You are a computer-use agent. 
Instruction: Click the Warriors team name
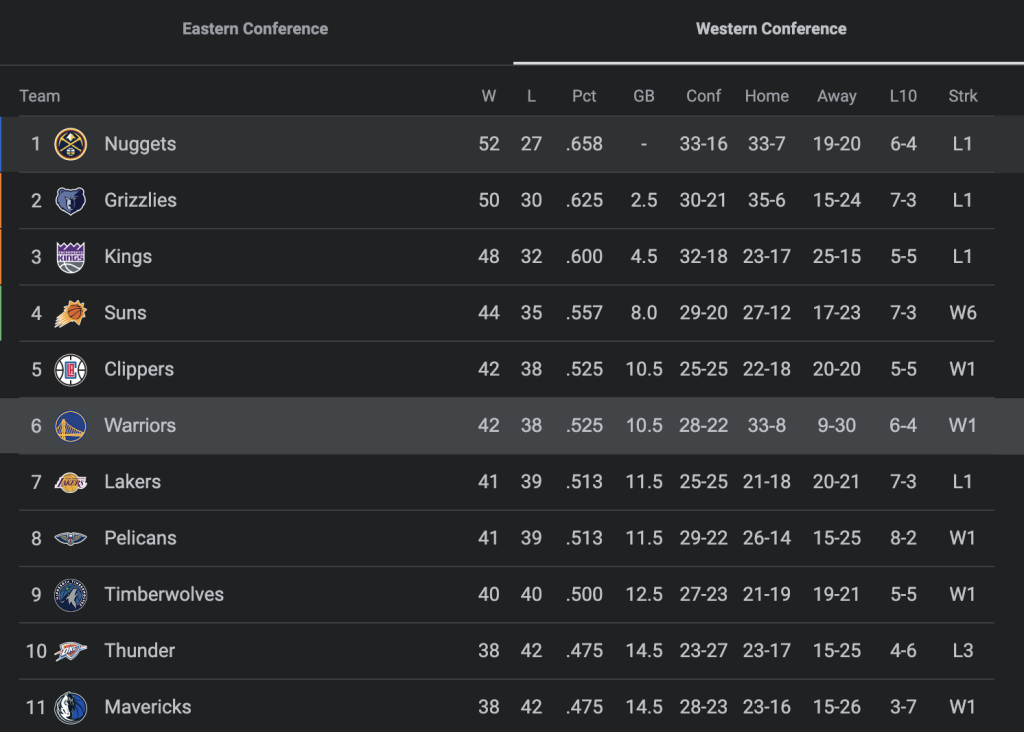point(140,425)
